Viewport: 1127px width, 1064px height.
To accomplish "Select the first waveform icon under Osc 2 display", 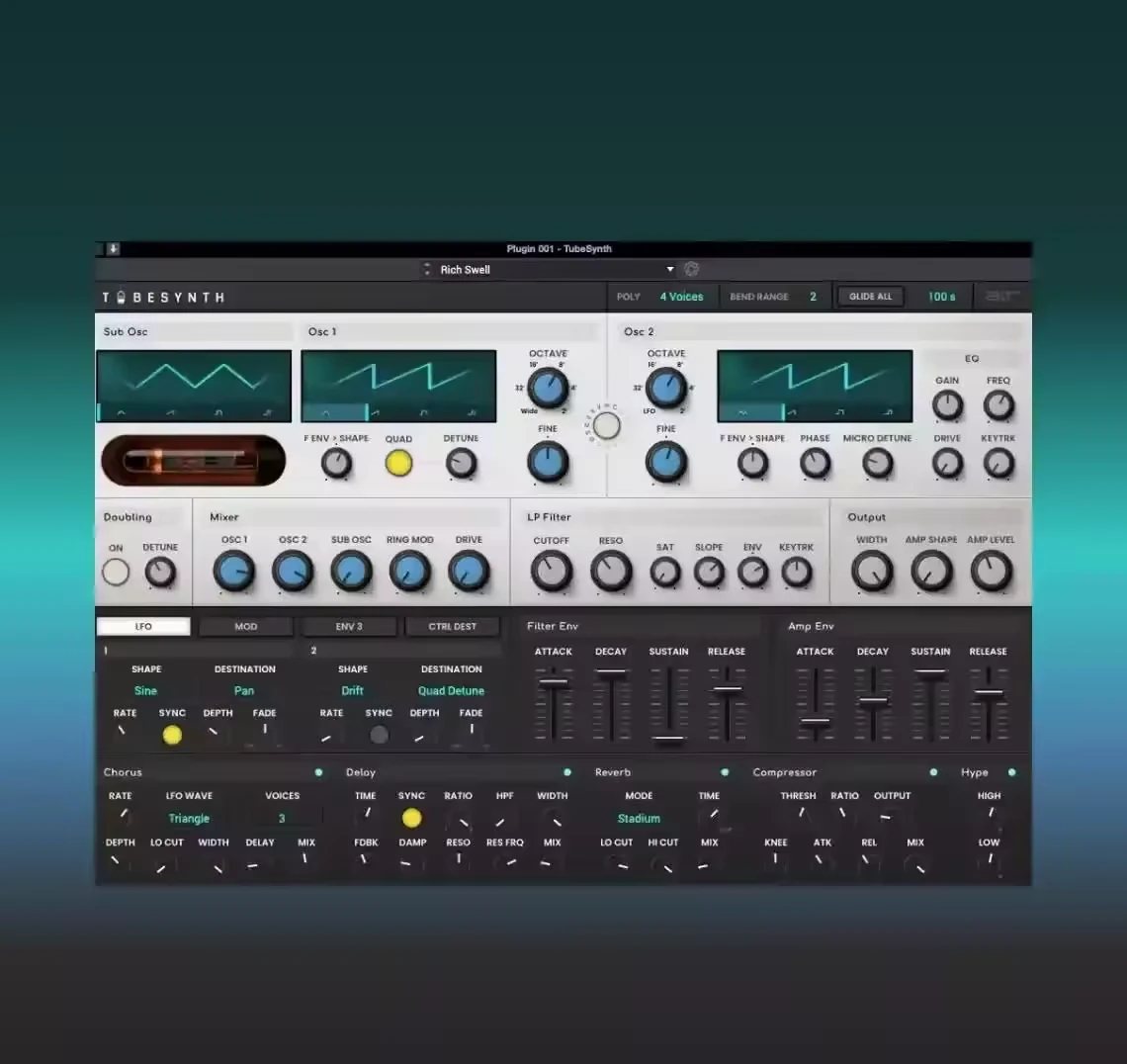I will (742, 412).
